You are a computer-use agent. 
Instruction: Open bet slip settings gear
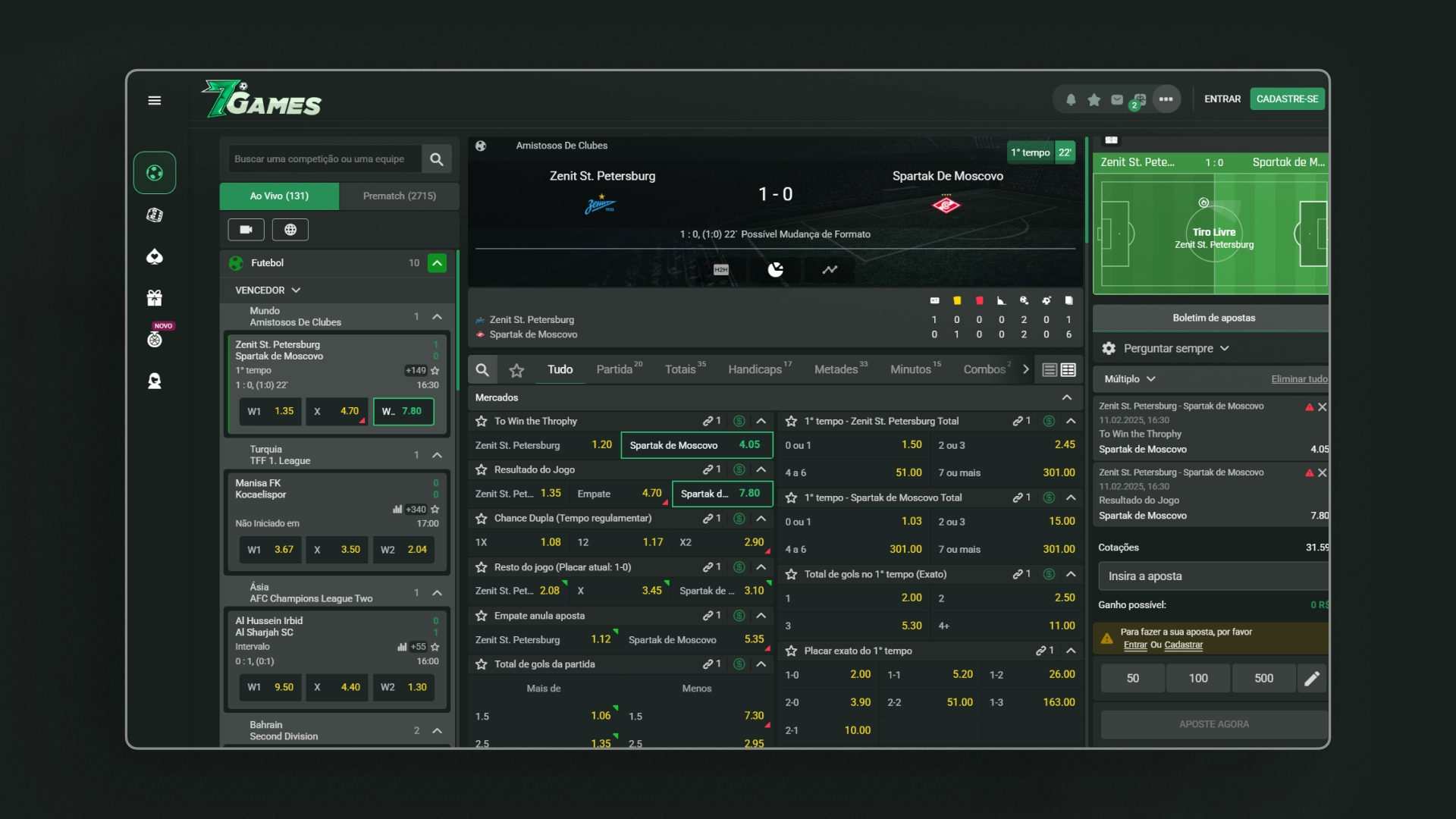click(1109, 348)
